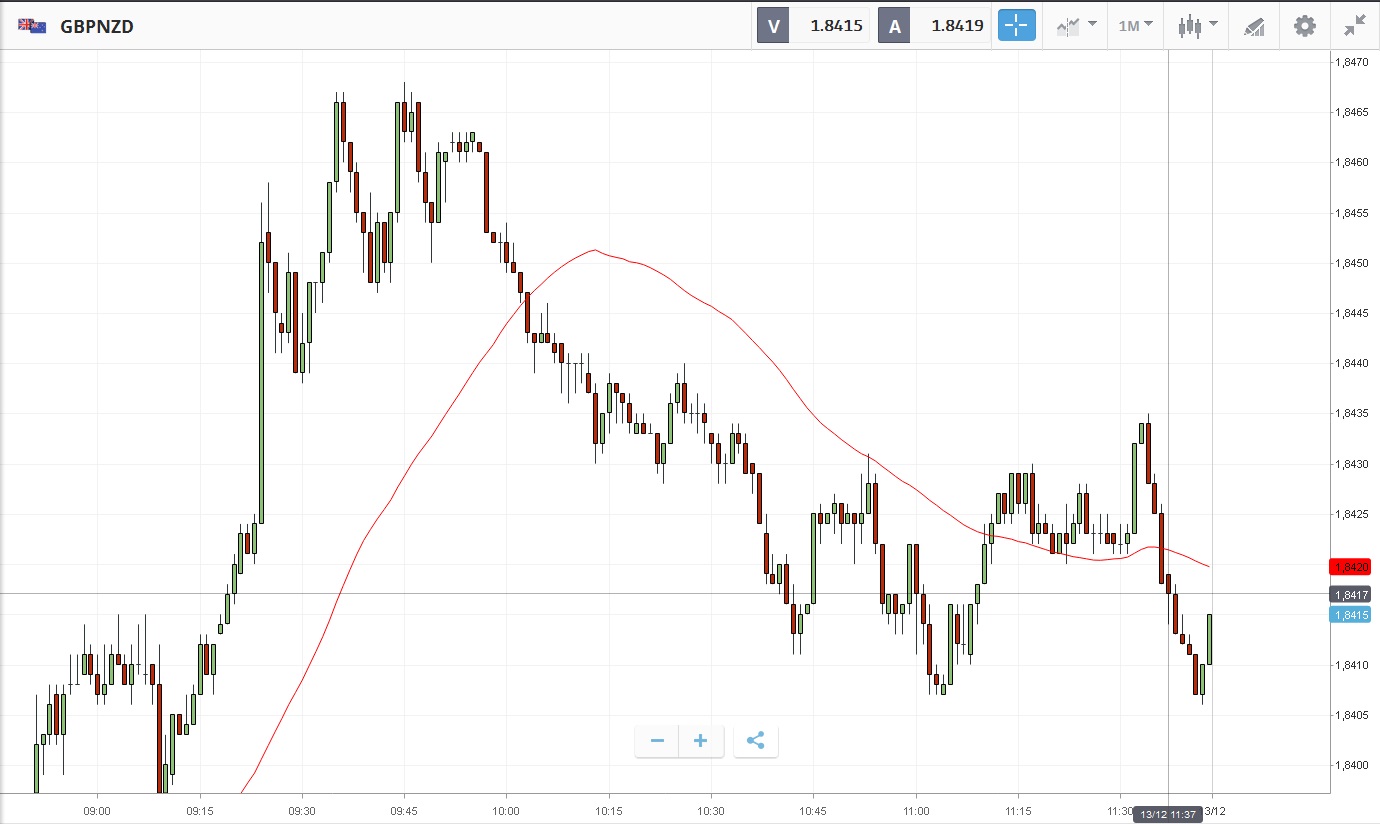
Task: Click the 1,8450 price axis label
Action: tap(1351, 263)
